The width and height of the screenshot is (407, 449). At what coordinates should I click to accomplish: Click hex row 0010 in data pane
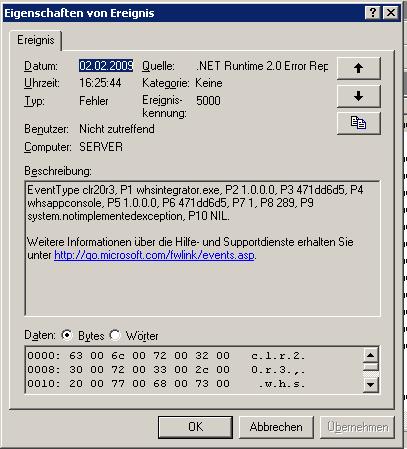166,384
